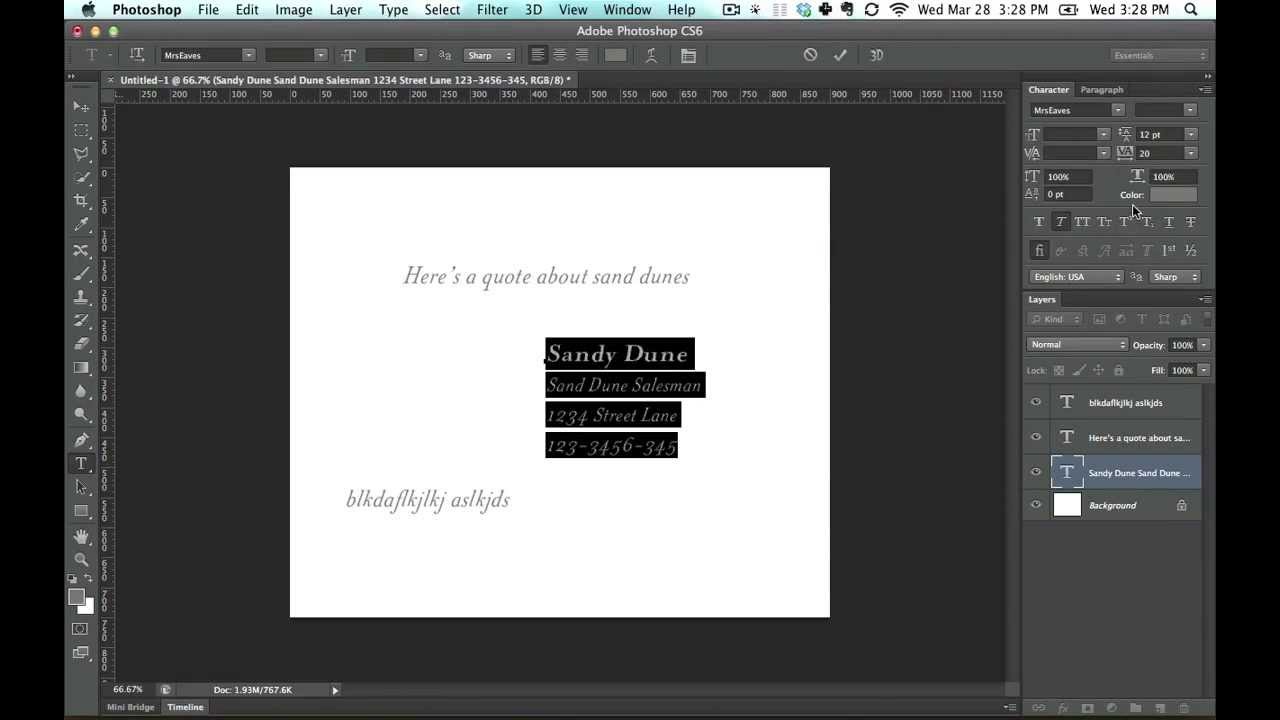This screenshot has width=1280, height=720.
Task: Select the Path Selection tool
Action: pos(81,487)
